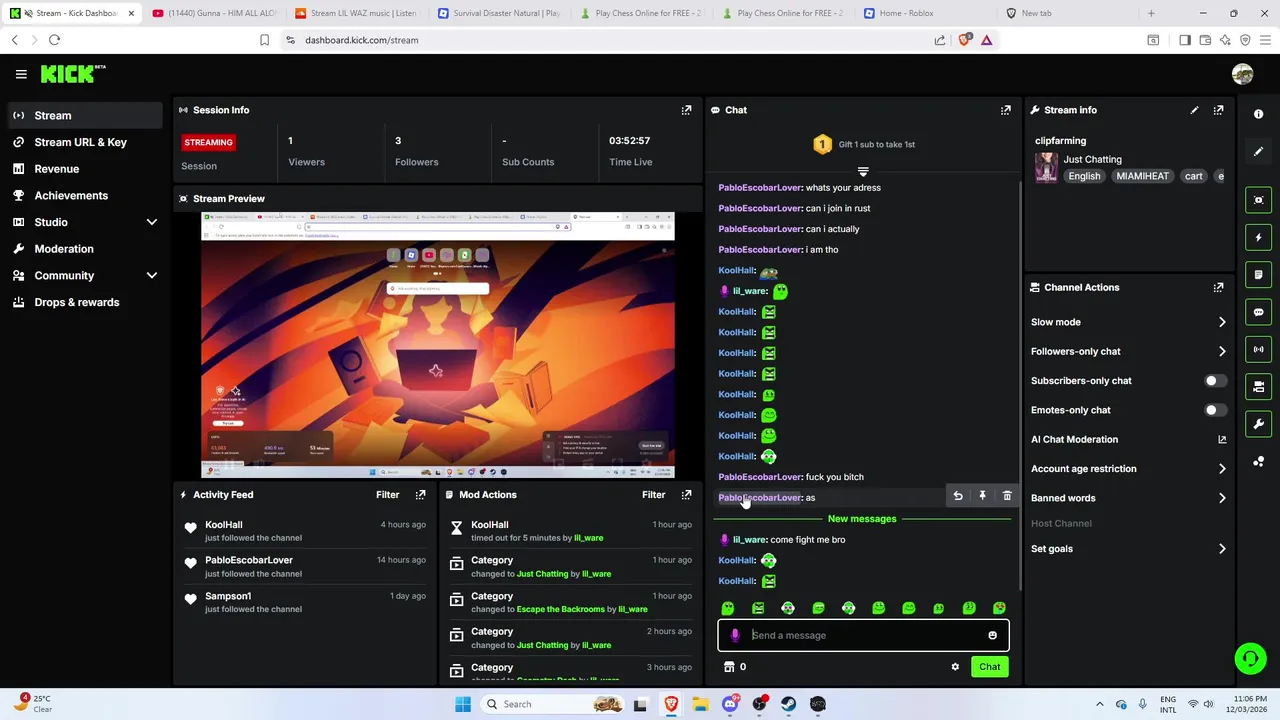Viewport: 1280px width, 720px height.
Task: Open PabloEscobarLover's profile from 'fuck you' message
Action: pyautogui.click(x=760, y=477)
